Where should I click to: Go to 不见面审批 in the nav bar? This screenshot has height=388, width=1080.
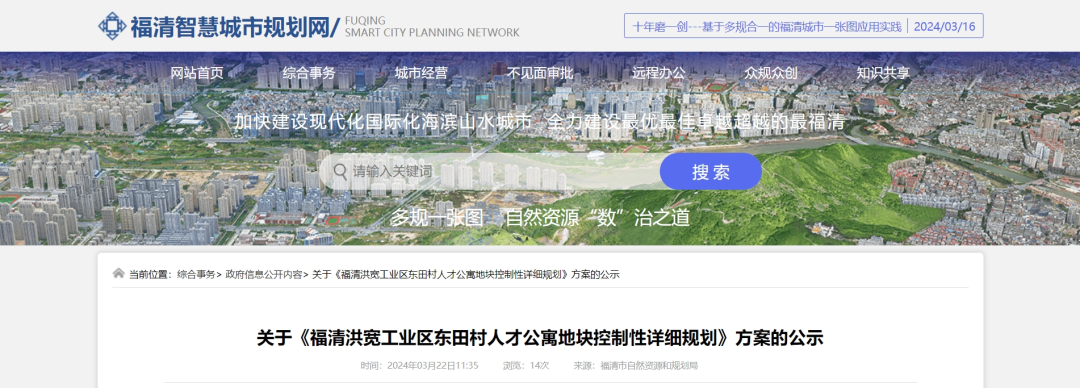point(540,73)
